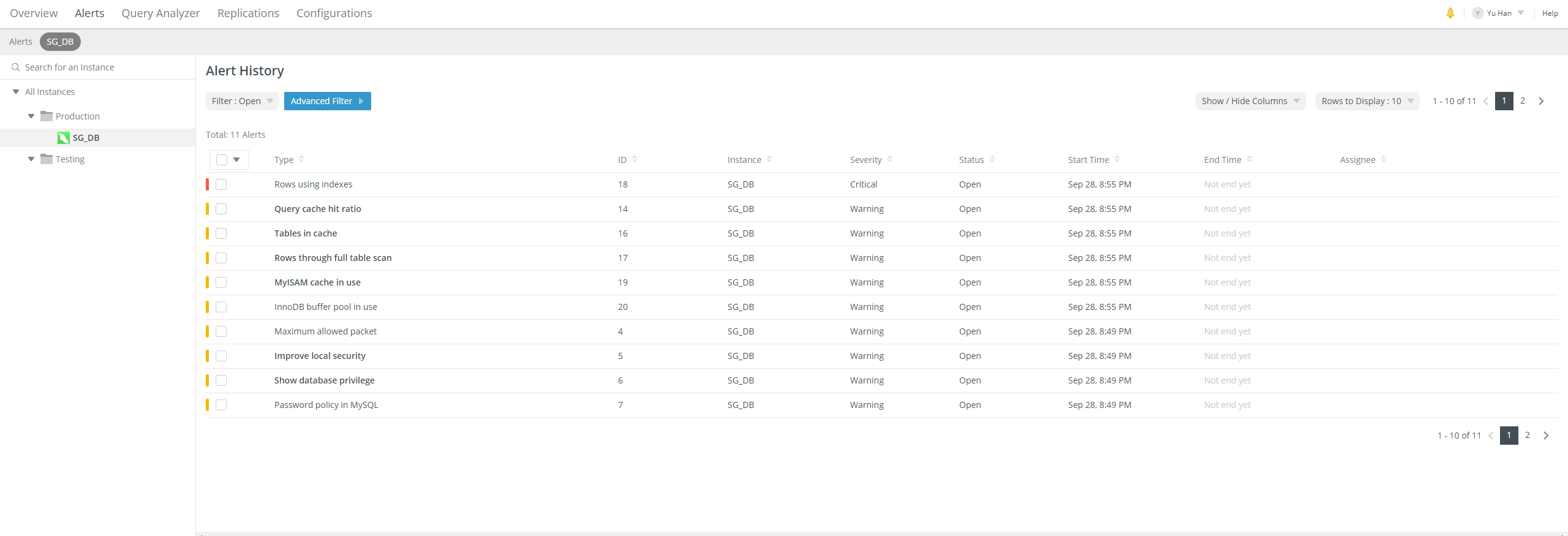Screen dimensions: 1568x536
Task: Click the red critical severity marker
Action: coord(208,184)
